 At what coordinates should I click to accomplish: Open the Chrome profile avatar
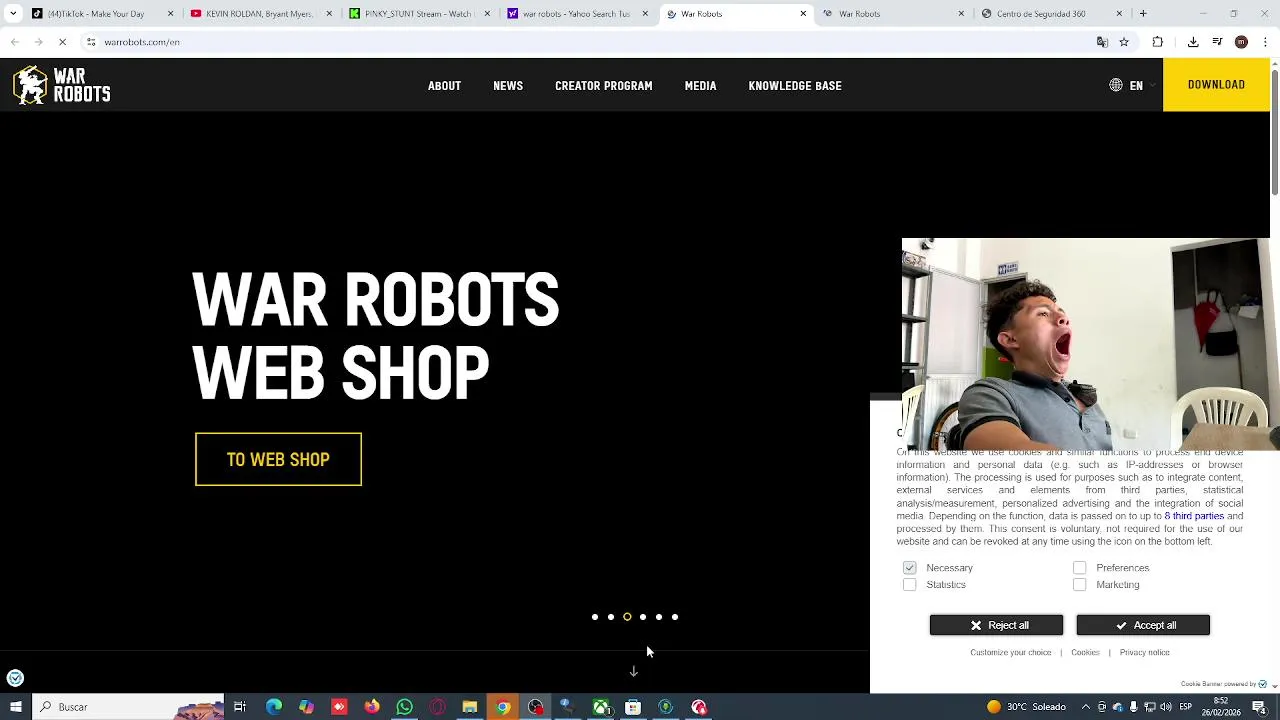point(1241,42)
